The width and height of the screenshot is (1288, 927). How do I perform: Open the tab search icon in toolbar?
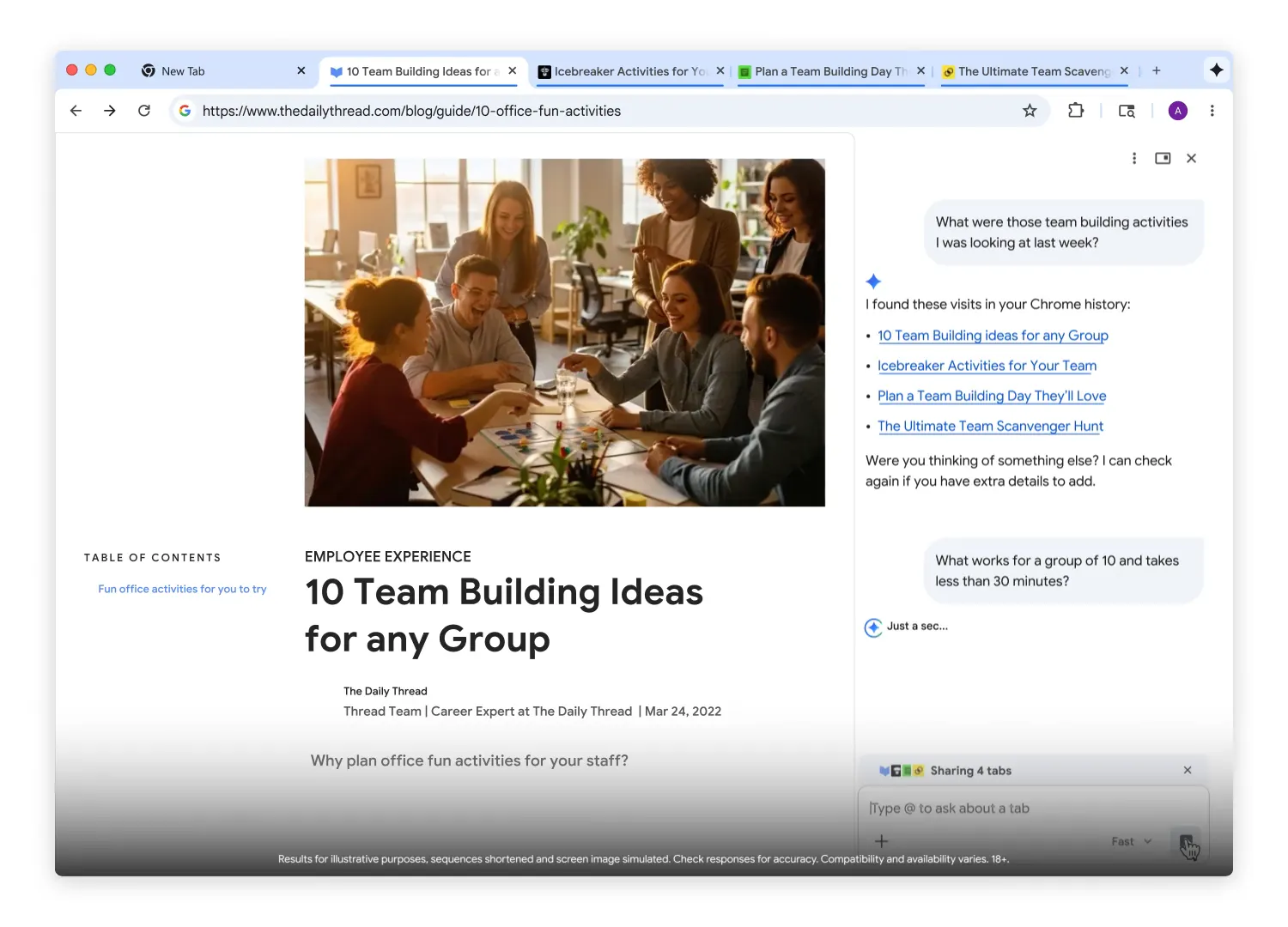(x=1127, y=111)
